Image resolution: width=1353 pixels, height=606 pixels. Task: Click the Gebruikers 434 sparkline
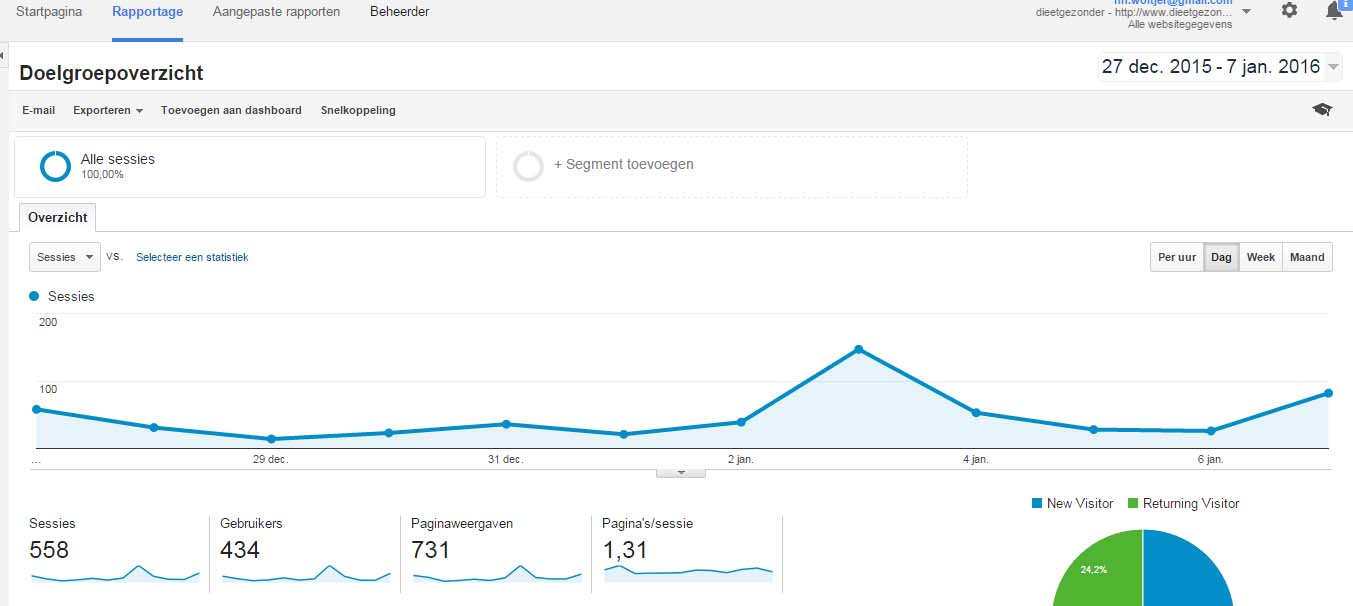click(306, 573)
